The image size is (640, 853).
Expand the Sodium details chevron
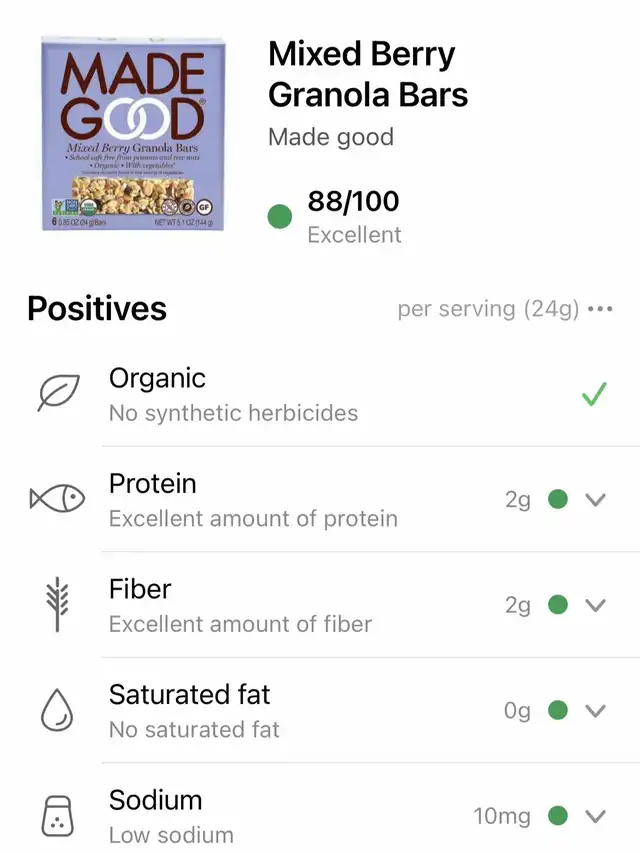(x=595, y=816)
